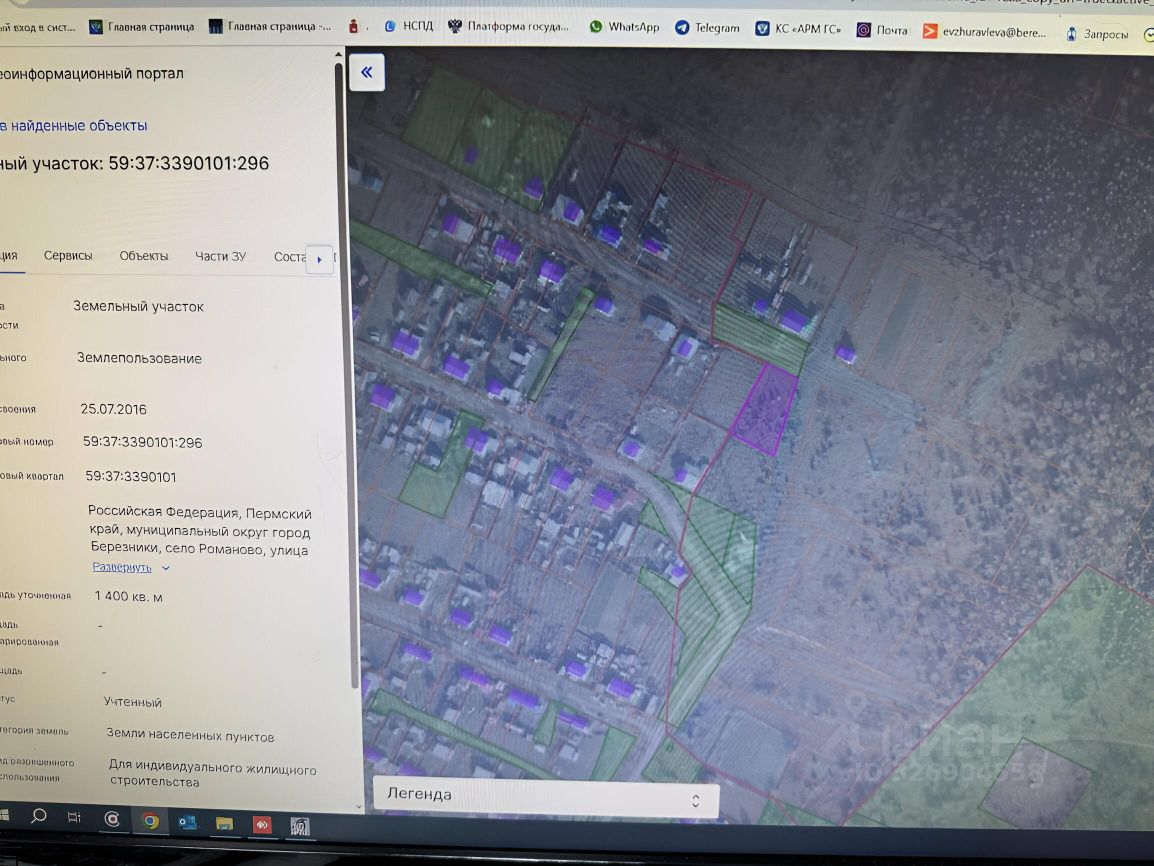Viewport: 1154px width, 866px height.
Task: Collapse the side panel with double-chevron button
Action: coord(367,72)
